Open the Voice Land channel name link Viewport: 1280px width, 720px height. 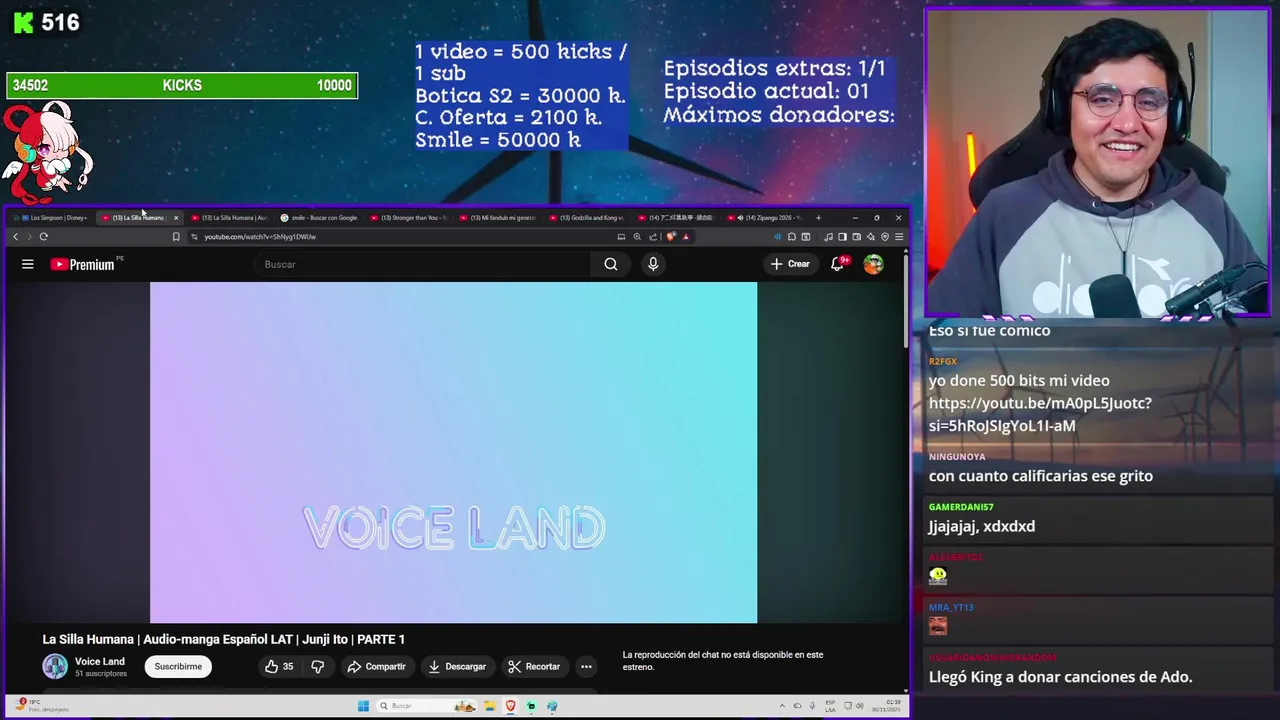click(100, 661)
